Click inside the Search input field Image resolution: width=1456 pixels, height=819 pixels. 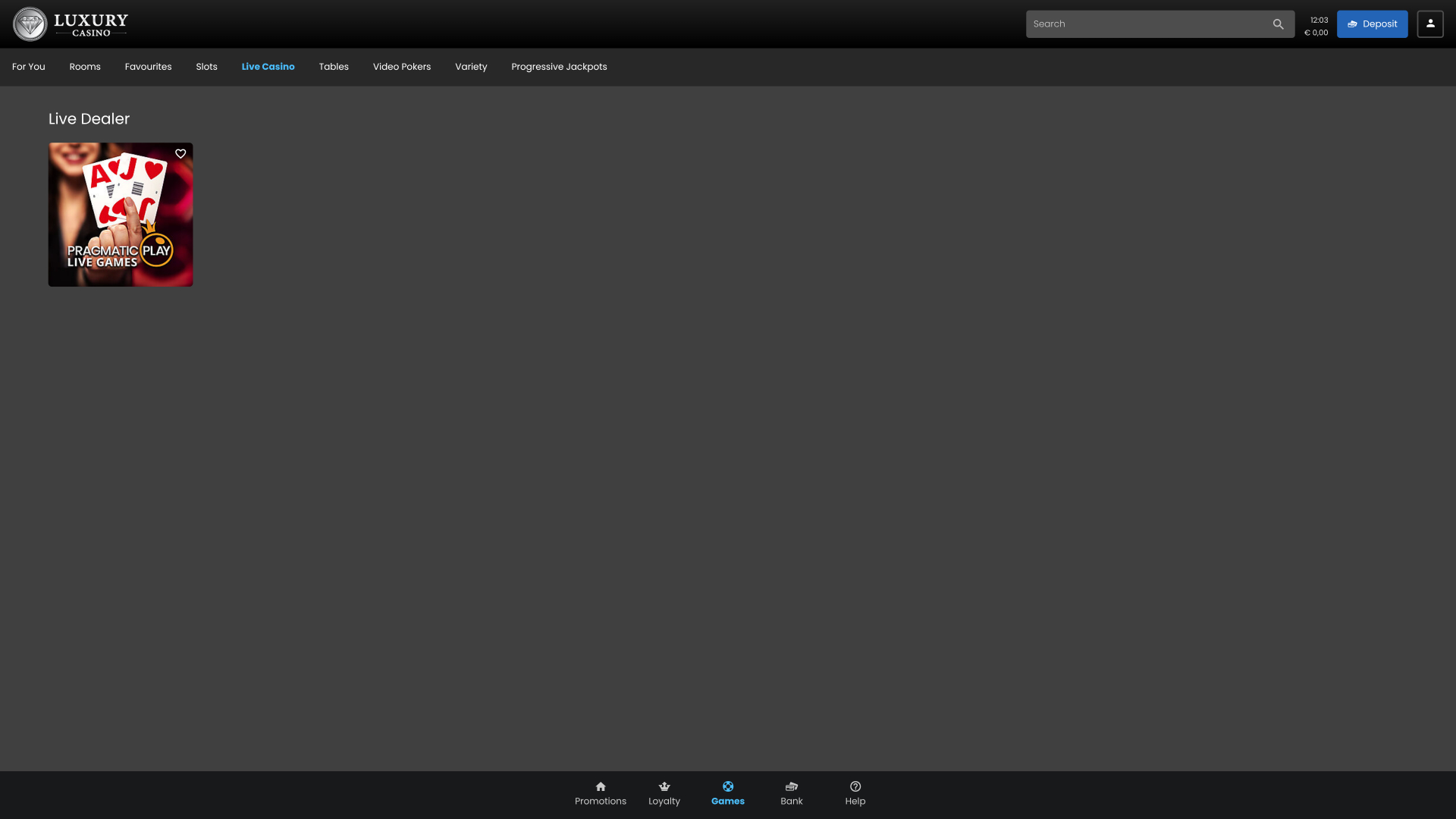coord(1145,24)
